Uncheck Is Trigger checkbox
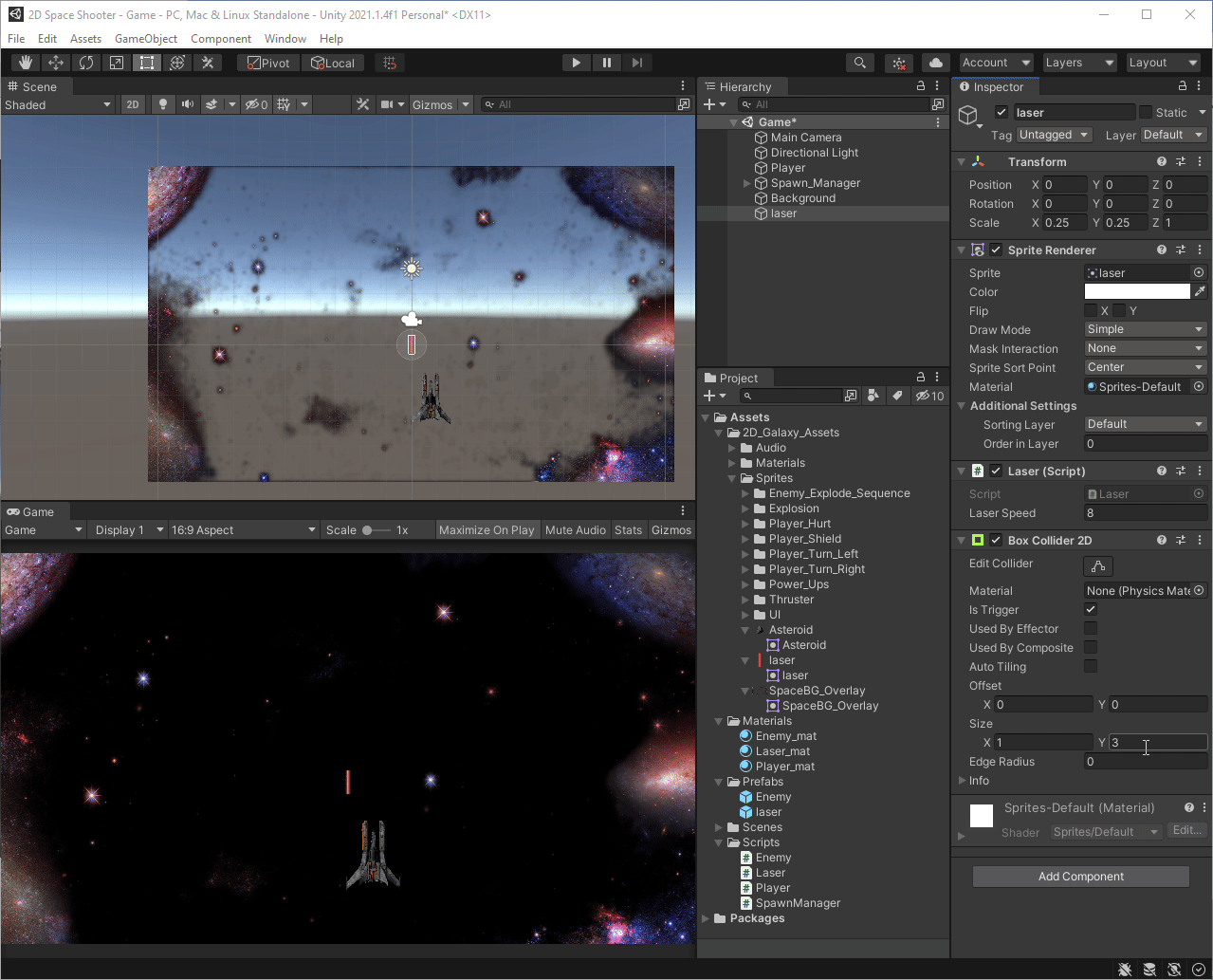This screenshot has height=980, width=1213. 1091,609
